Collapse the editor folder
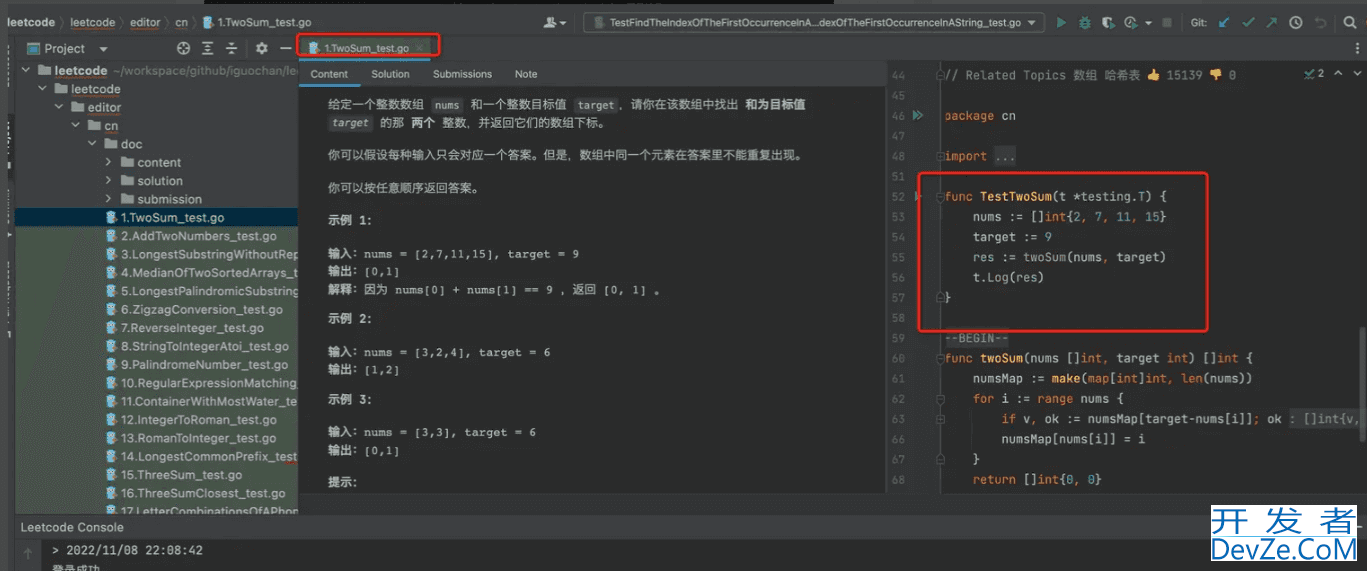Screen dimensions: 1367x571 tap(61, 107)
